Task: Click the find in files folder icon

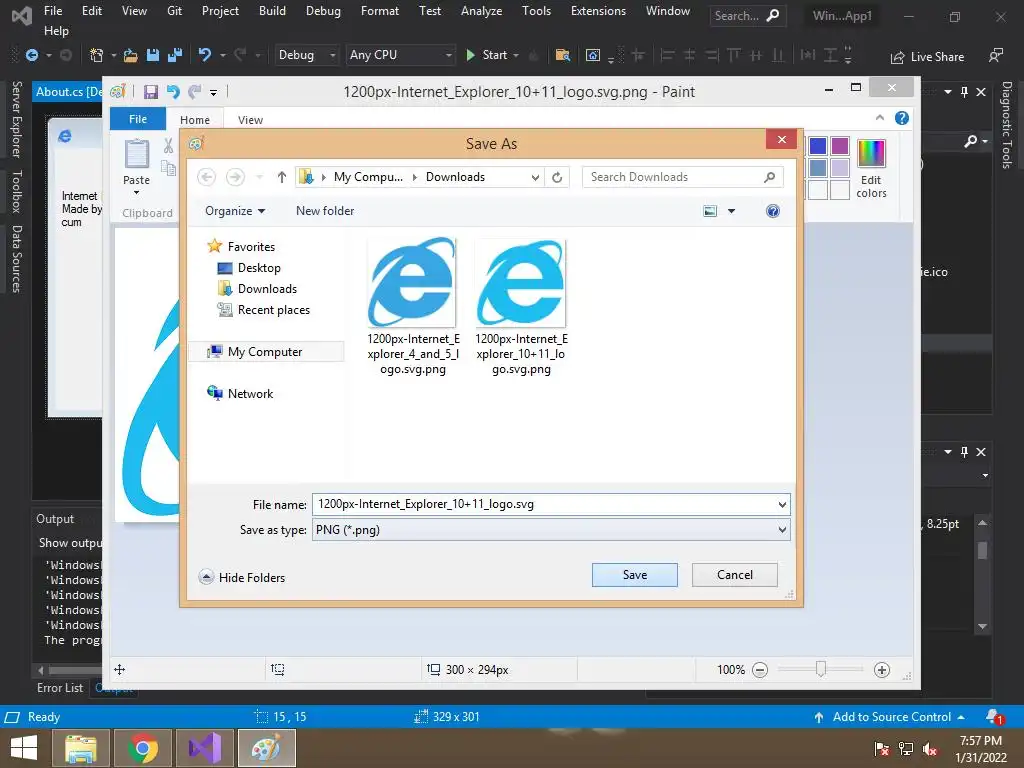Action: pyautogui.click(x=562, y=56)
